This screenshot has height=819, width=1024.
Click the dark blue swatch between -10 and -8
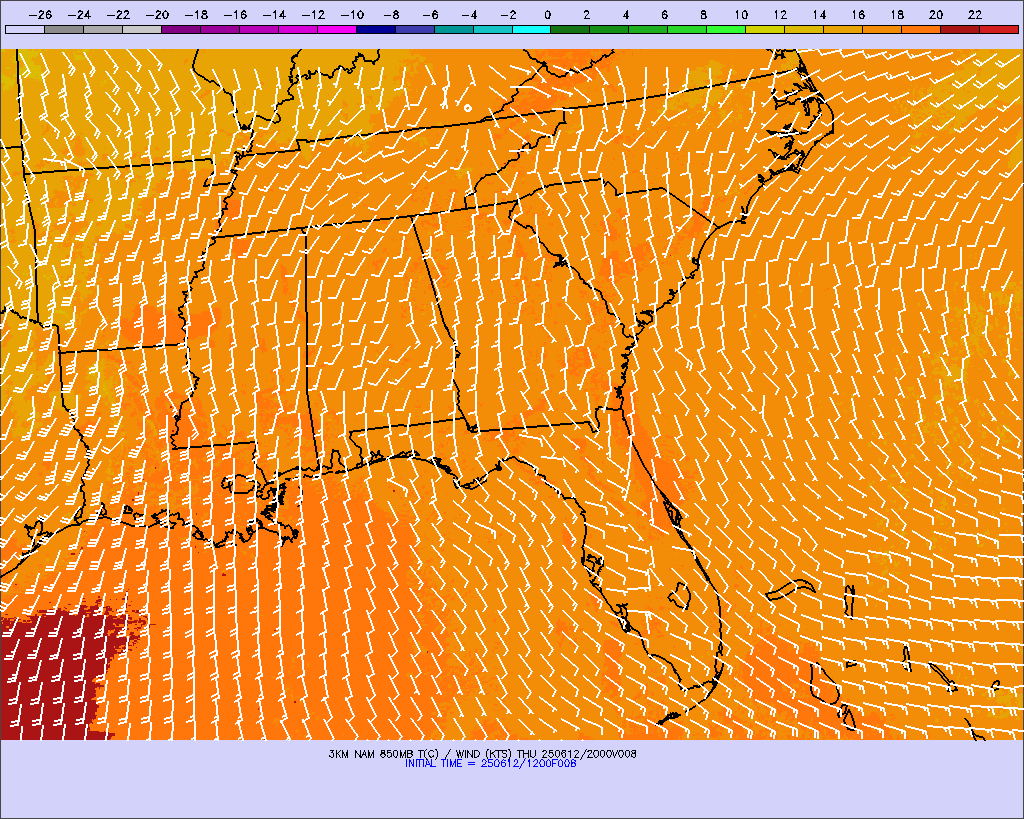point(376,29)
